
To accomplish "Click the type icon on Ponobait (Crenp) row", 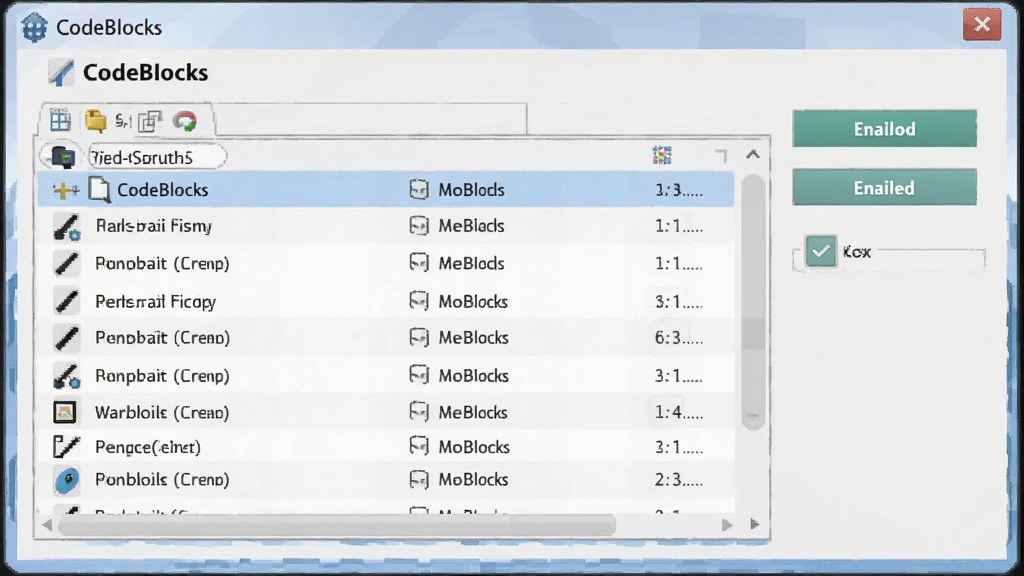I will point(419,263).
